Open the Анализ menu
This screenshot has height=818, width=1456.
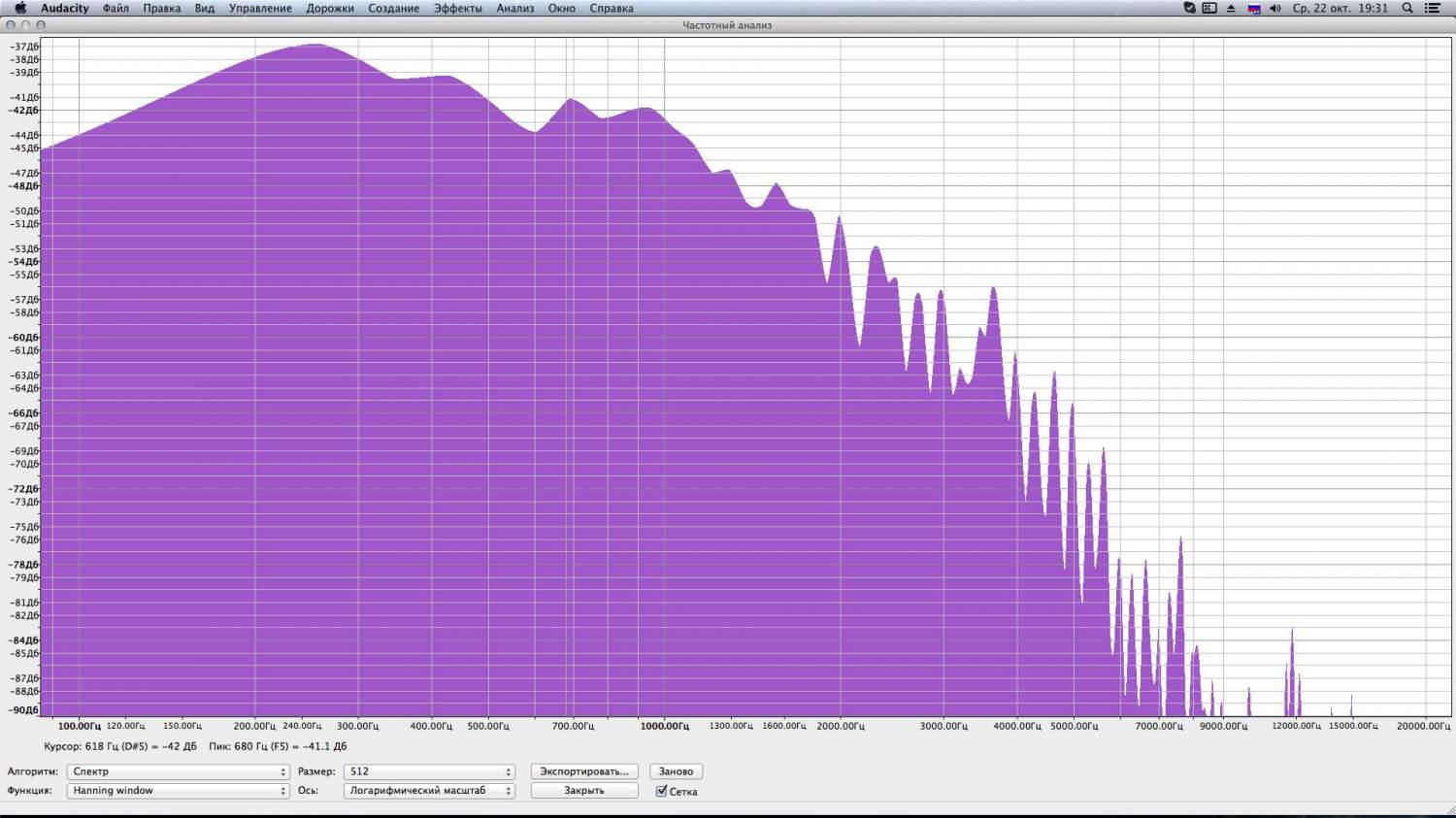[x=514, y=8]
